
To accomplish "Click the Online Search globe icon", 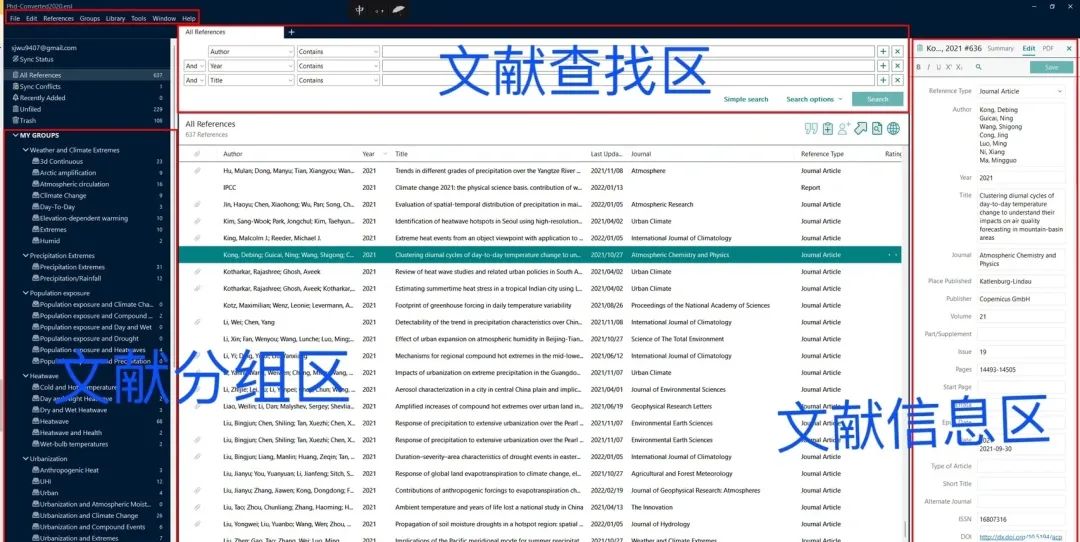I will coord(893,128).
